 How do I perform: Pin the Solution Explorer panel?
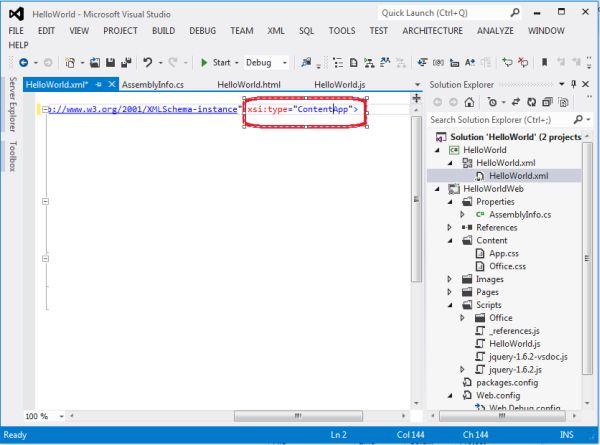573,84
